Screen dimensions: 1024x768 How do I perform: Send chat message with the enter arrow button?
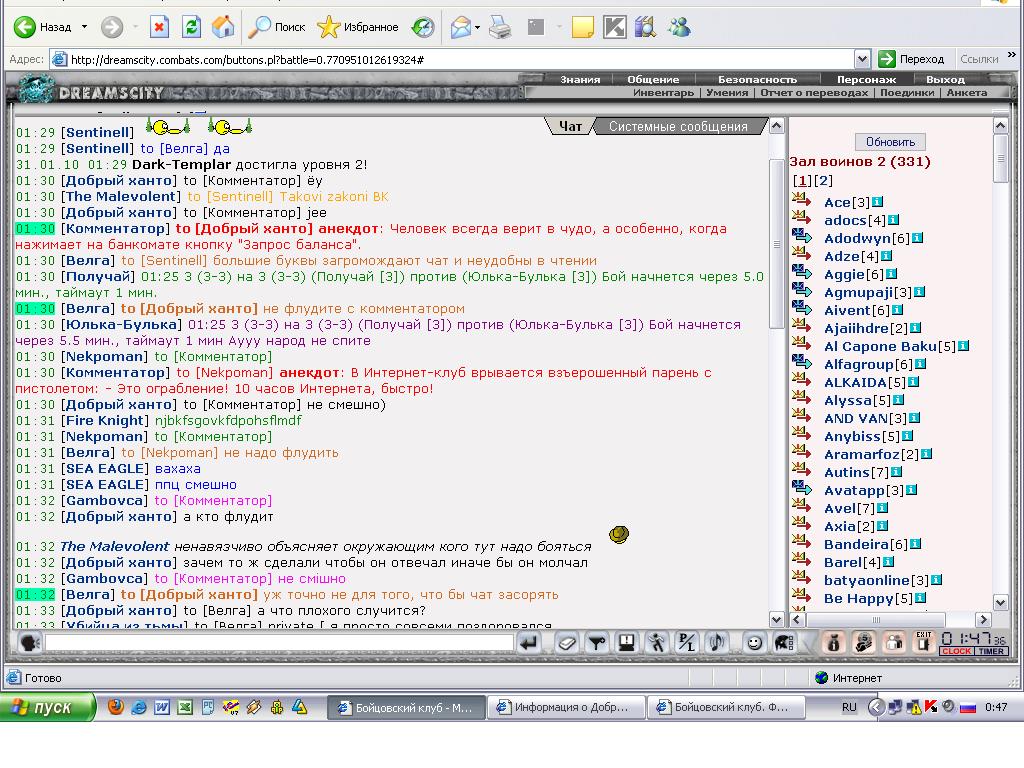pos(530,643)
